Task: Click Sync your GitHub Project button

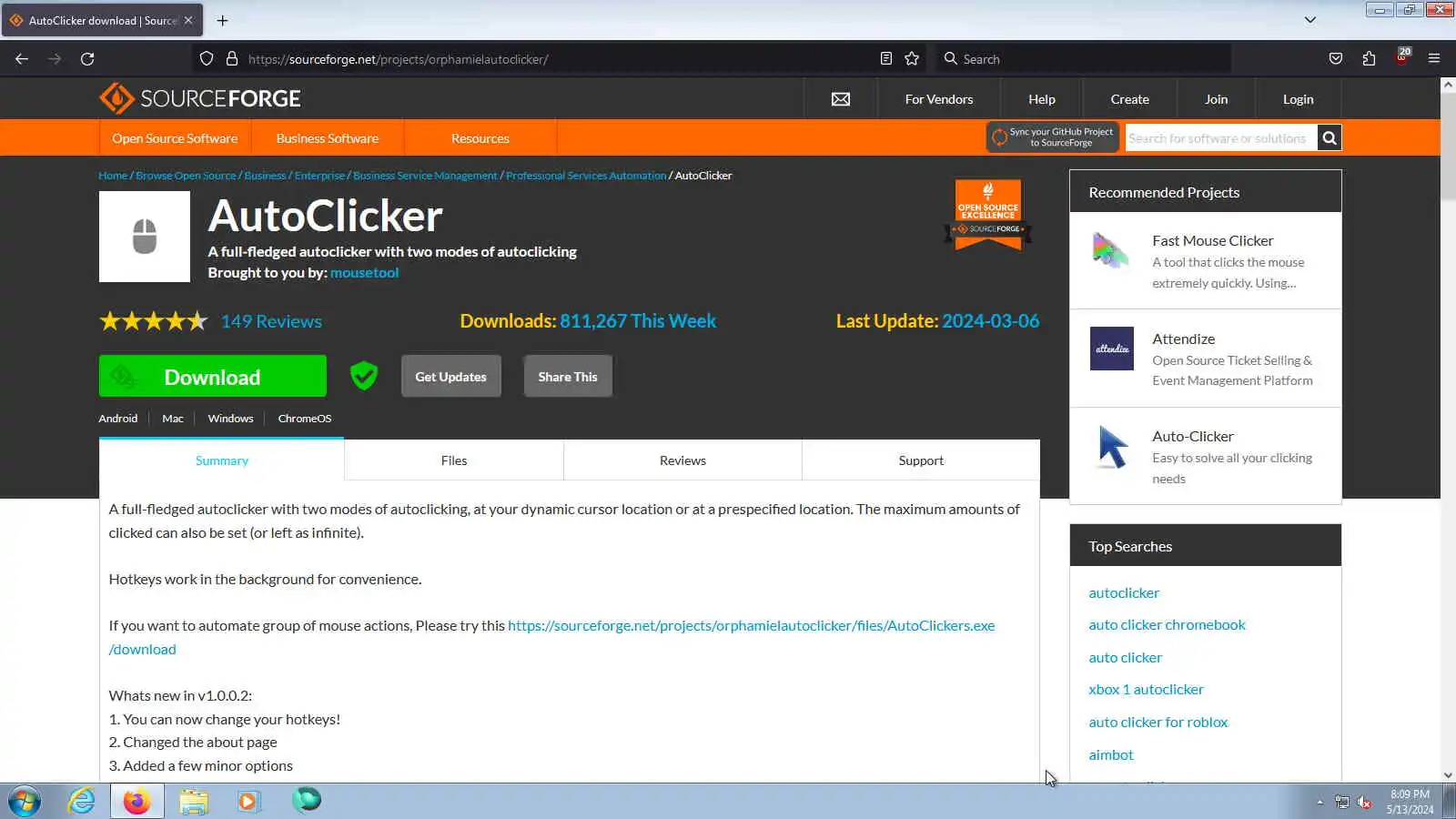Action: tap(1053, 137)
